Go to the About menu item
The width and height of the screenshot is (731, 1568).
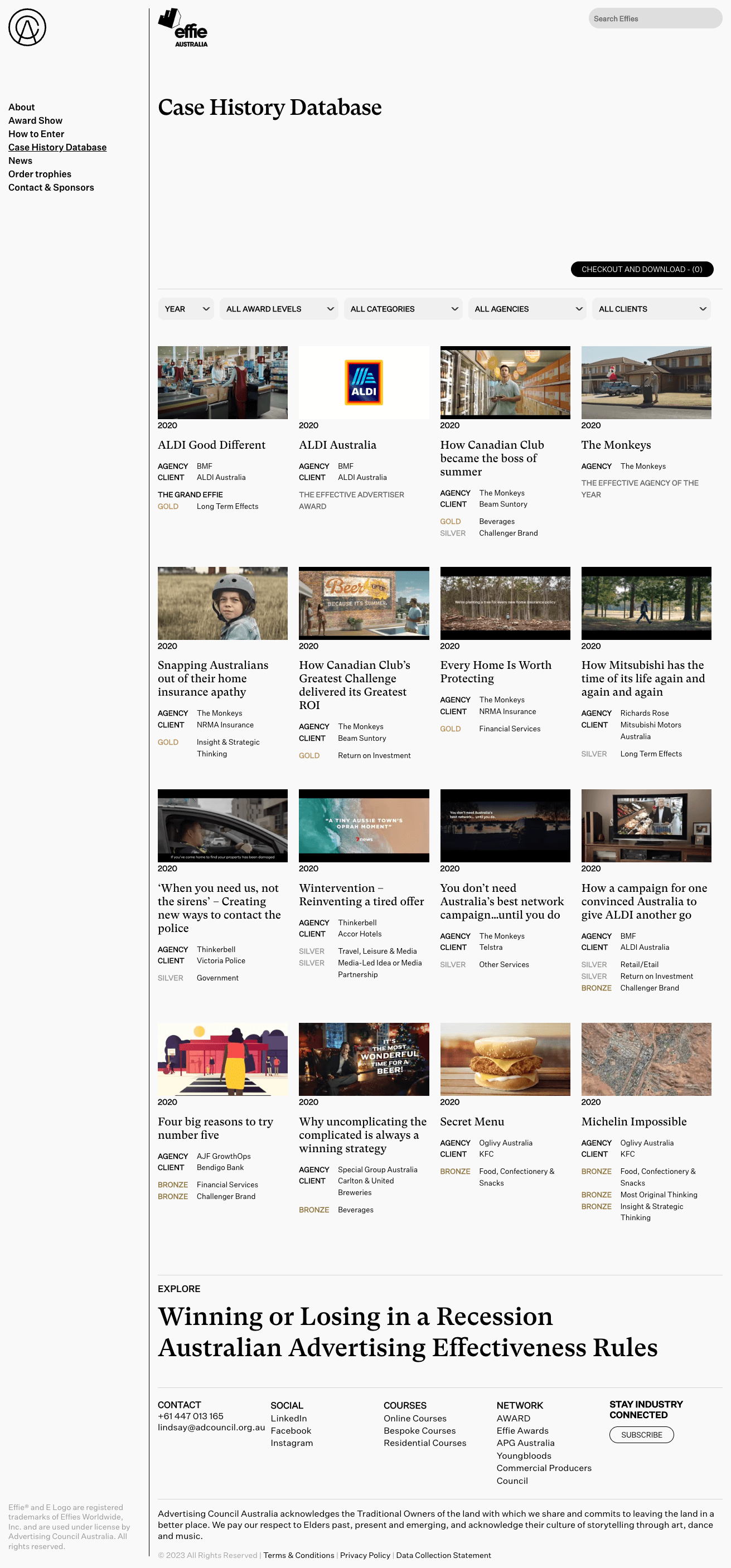(21, 107)
